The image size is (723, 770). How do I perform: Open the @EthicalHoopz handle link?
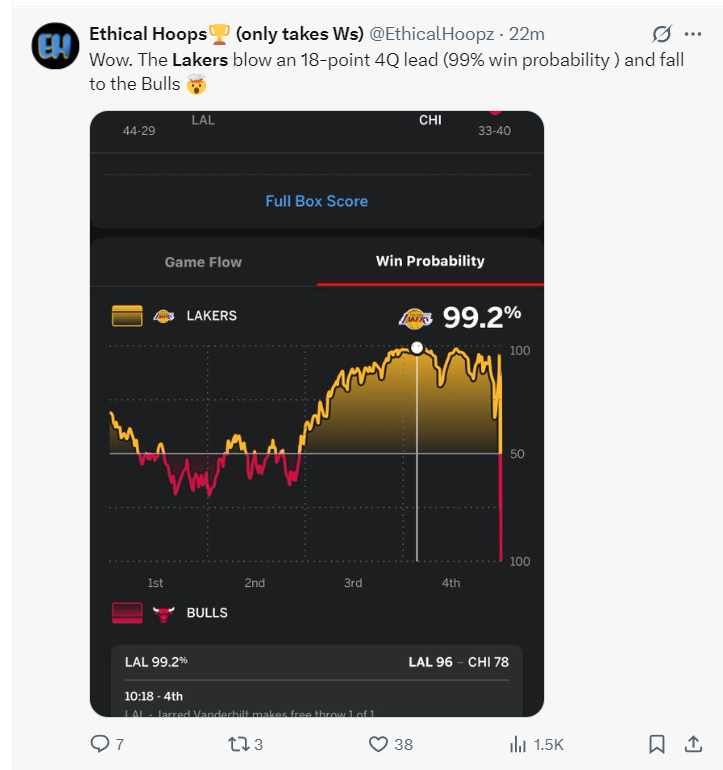pos(431,34)
